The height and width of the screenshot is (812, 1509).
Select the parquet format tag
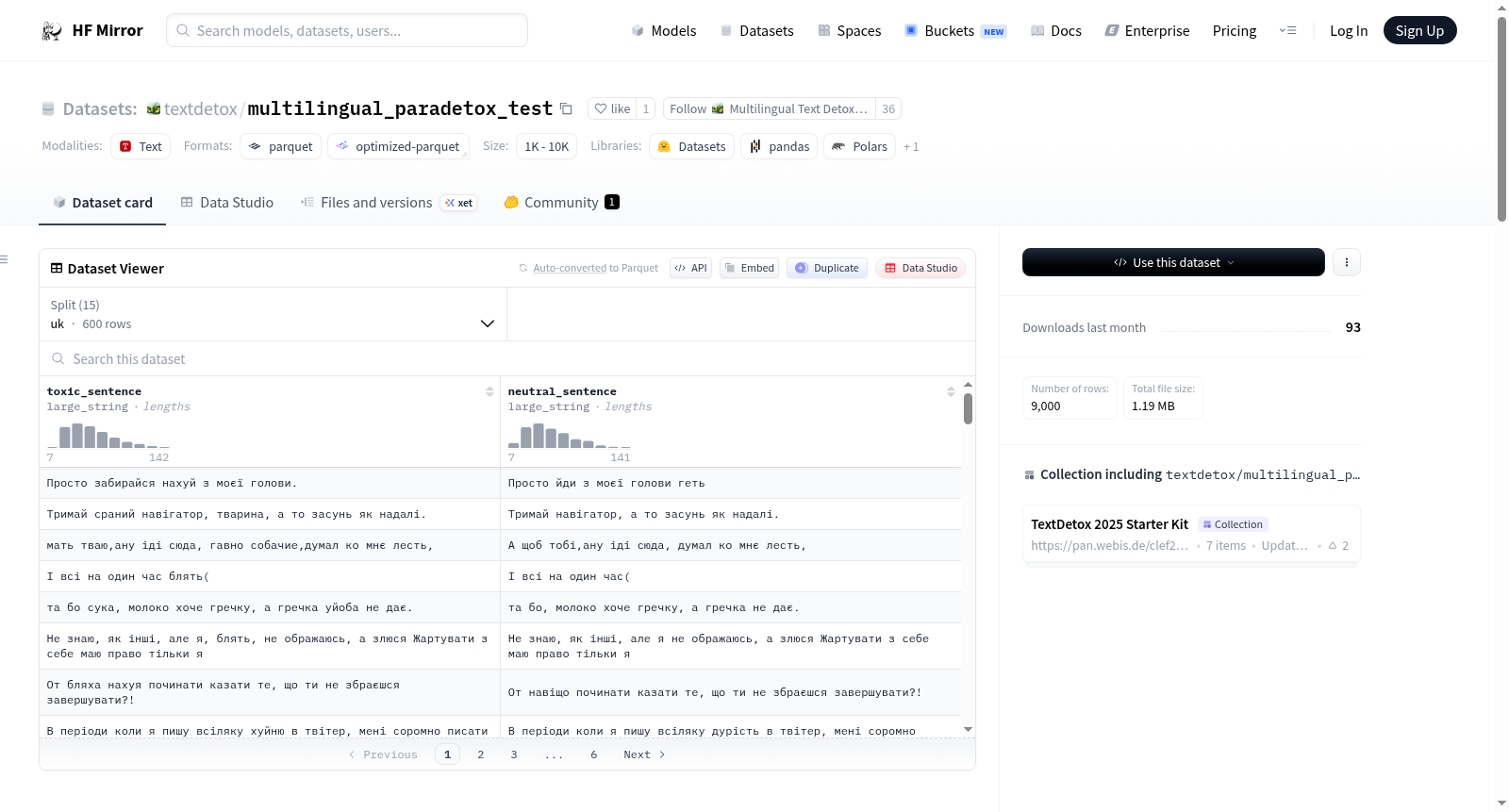click(281, 146)
